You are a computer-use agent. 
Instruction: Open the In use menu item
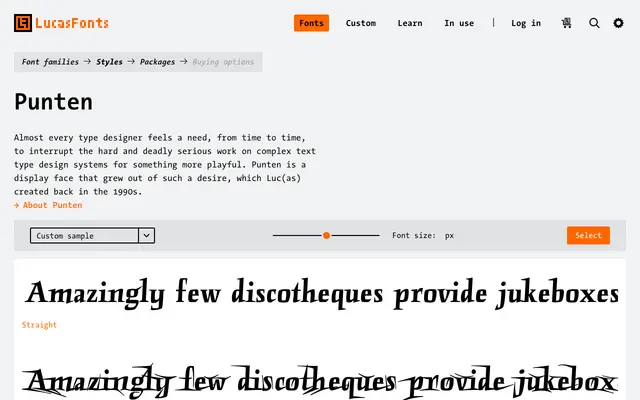pyautogui.click(x=459, y=23)
